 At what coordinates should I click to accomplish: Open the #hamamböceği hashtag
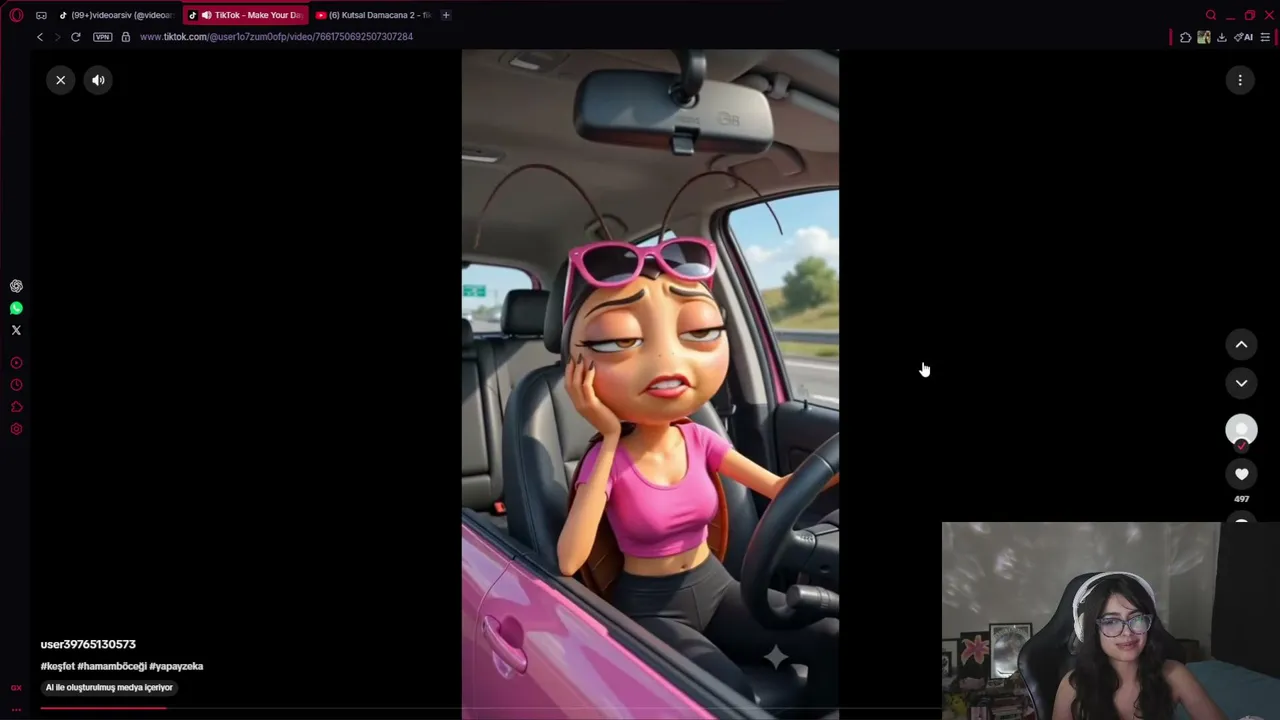(112, 666)
